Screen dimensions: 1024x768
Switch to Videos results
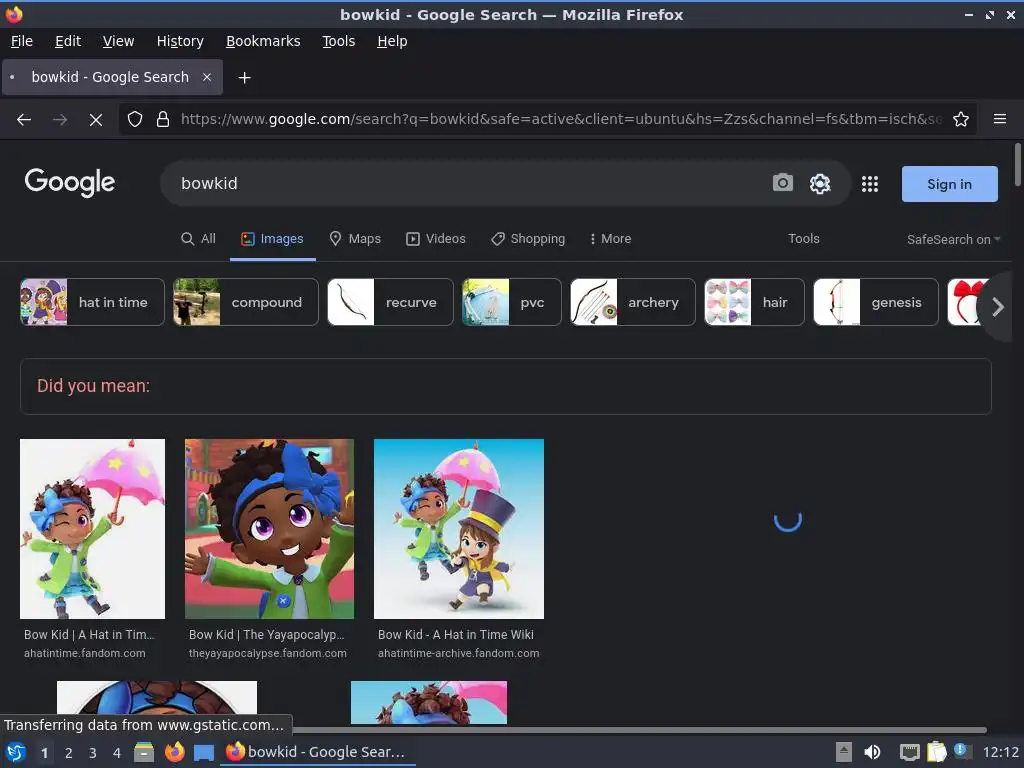(436, 239)
